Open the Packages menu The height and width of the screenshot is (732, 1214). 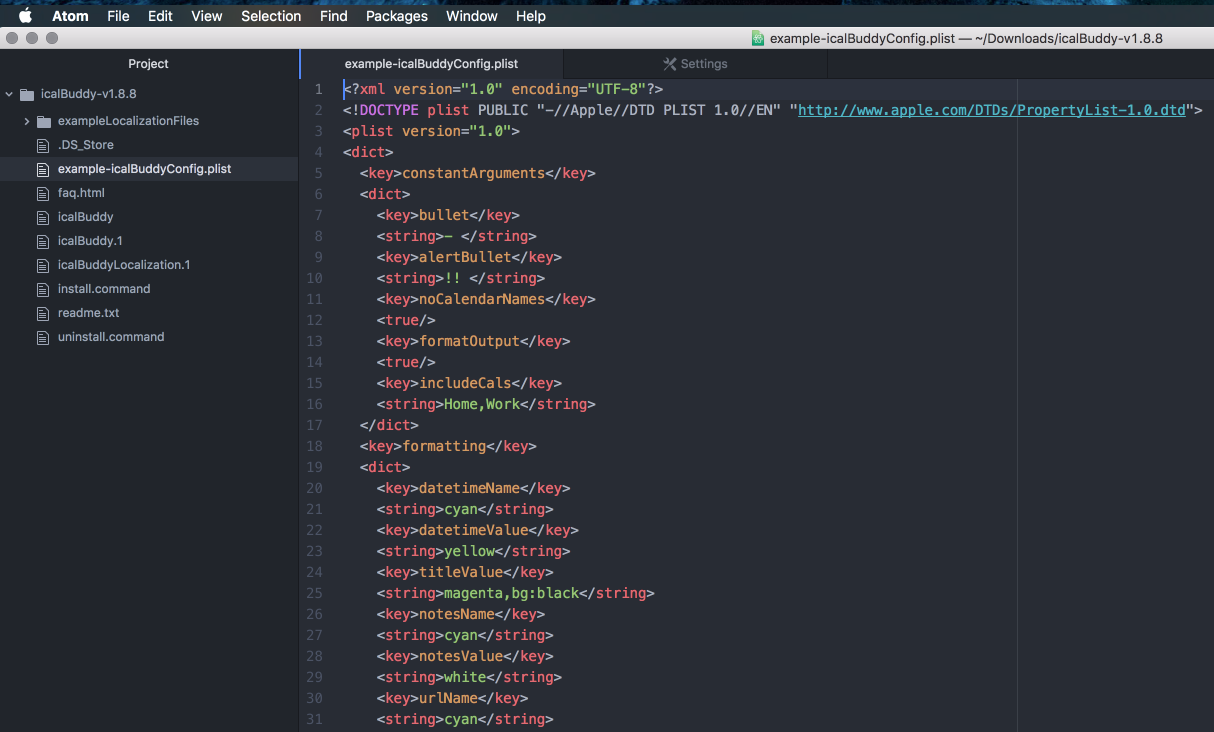[397, 15]
